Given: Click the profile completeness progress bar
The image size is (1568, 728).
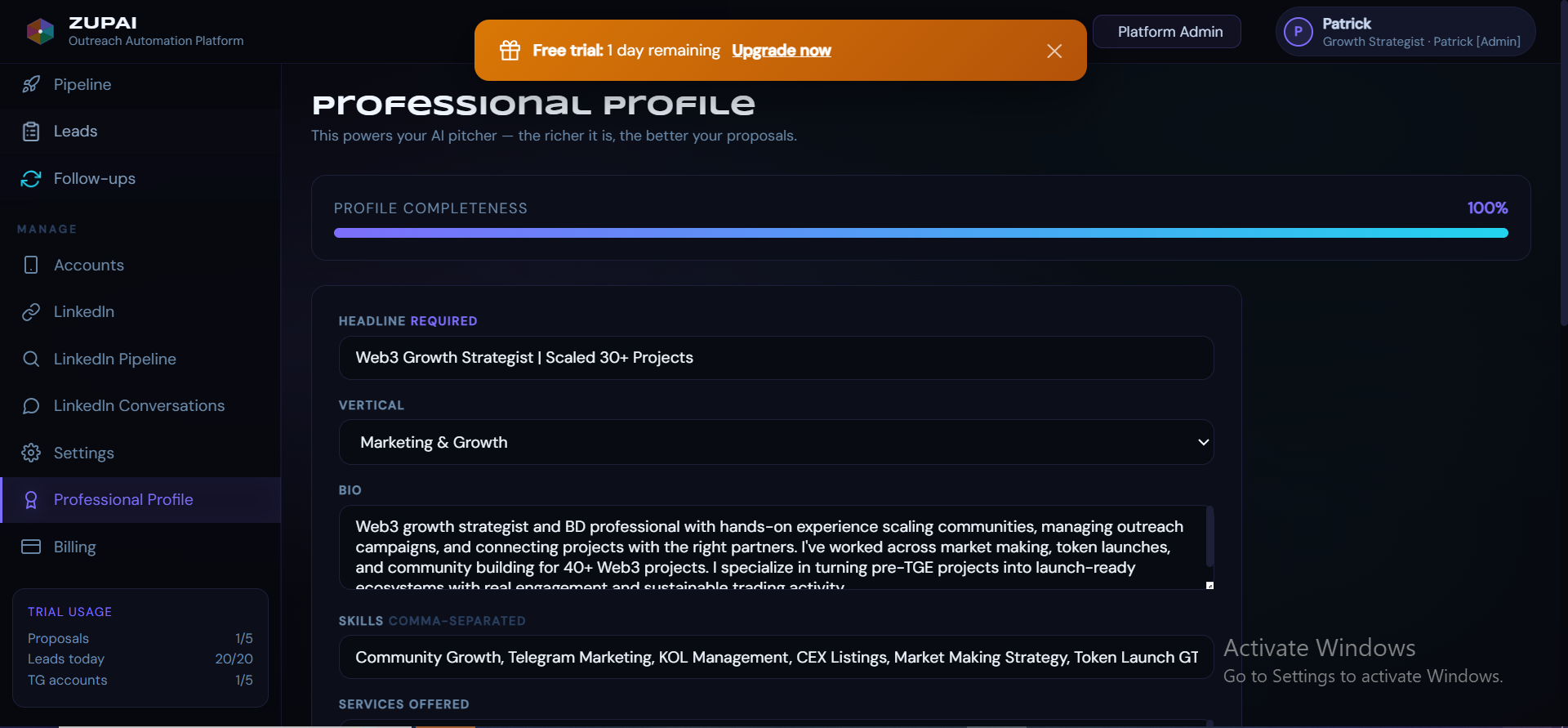Looking at the screenshot, I should point(920,233).
